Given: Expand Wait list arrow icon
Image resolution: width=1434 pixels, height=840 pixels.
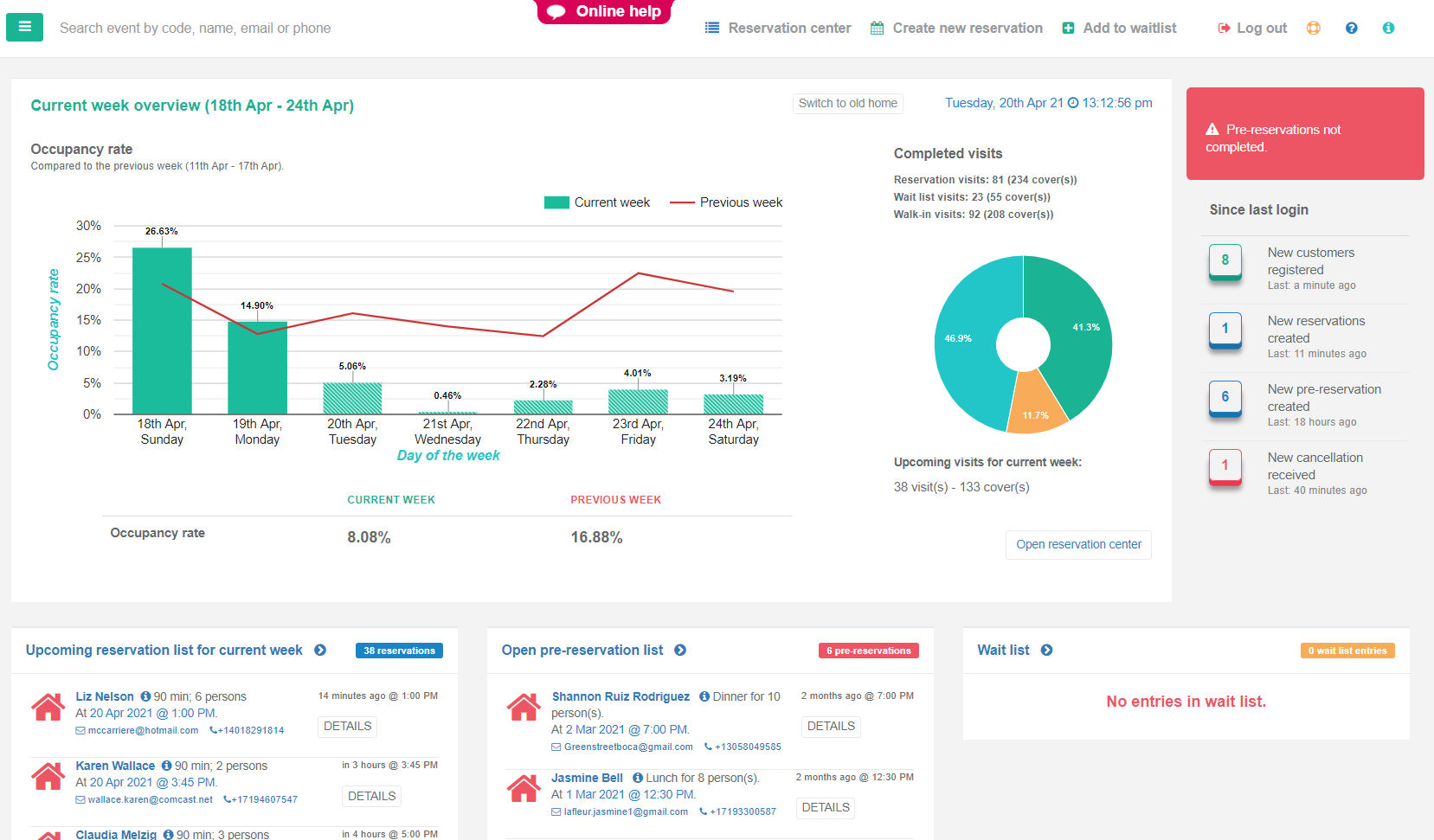Looking at the screenshot, I should (x=1046, y=651).
